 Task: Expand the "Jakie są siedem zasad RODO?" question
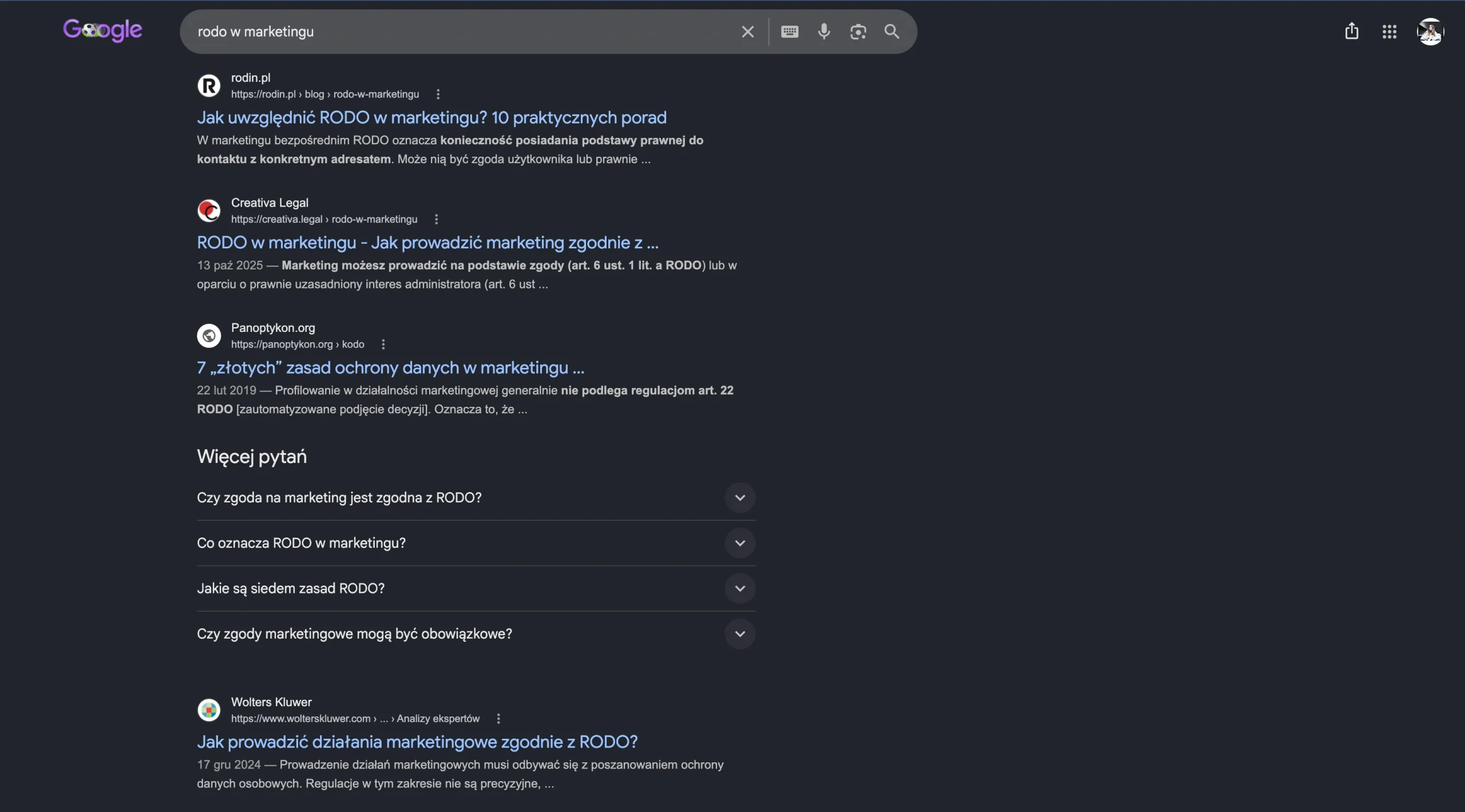pyautogui.click(x=476, y=588)
